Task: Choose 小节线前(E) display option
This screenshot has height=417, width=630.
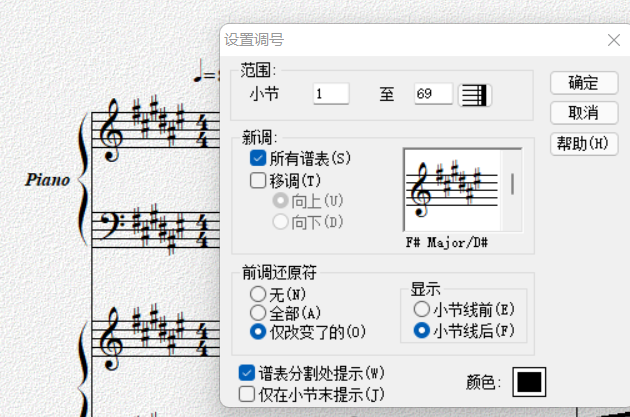Action: click(x=421, y=309)
